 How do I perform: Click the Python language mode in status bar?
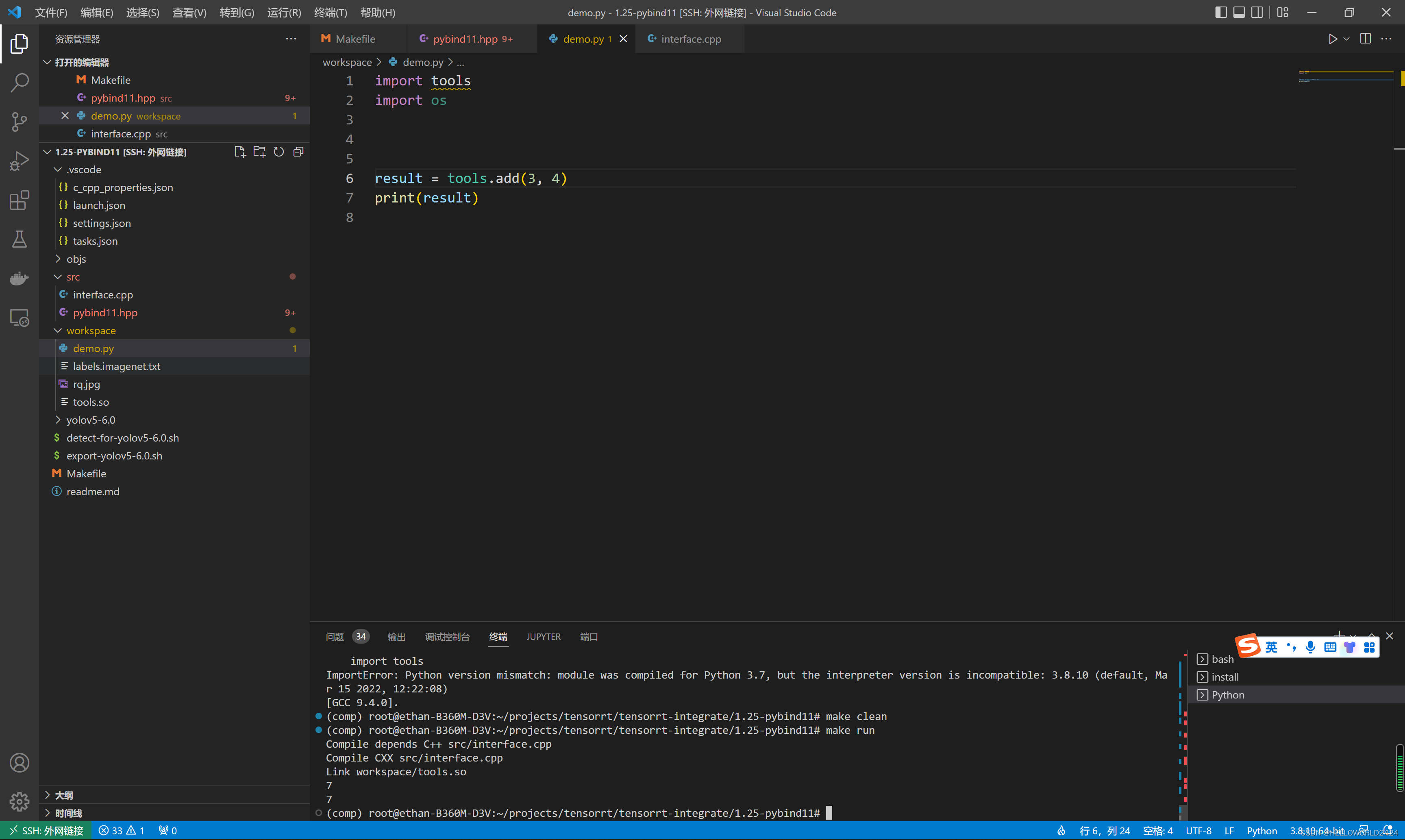(1261, 830)
